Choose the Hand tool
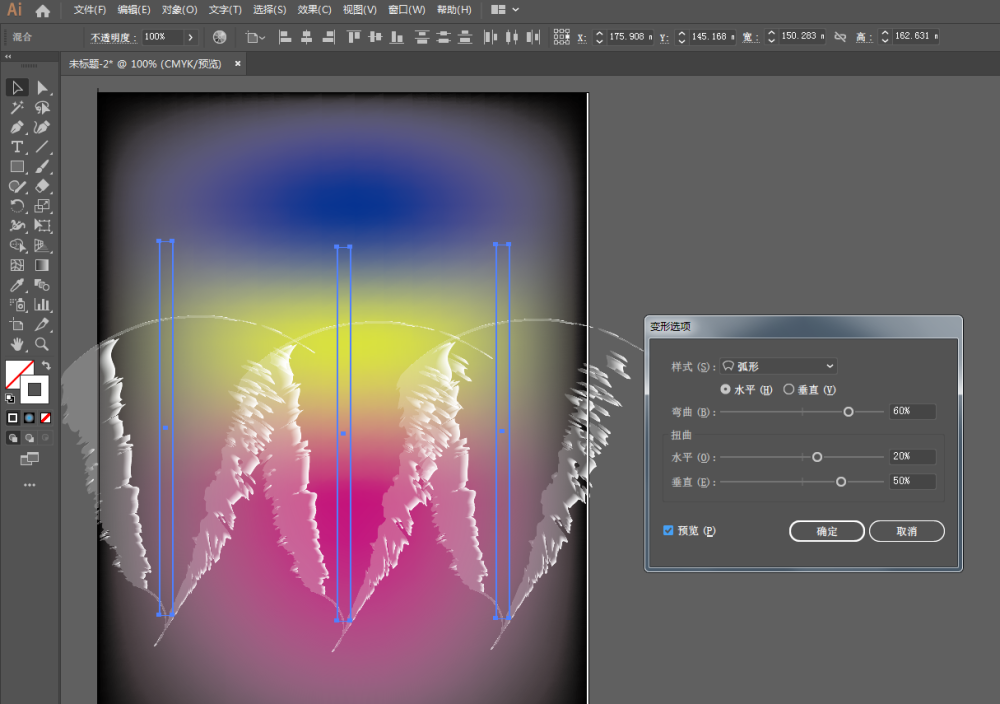This screenshot has width=1000, height=704. point(17,344)
